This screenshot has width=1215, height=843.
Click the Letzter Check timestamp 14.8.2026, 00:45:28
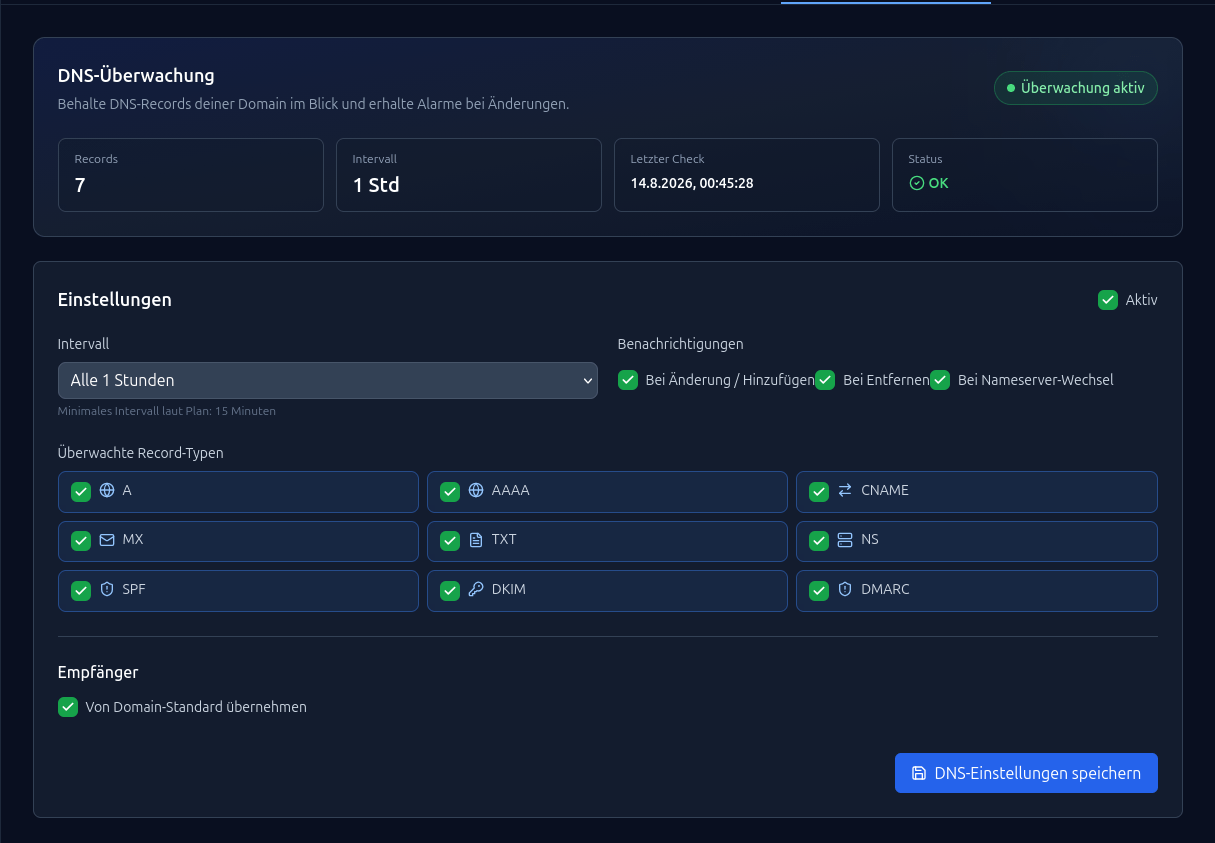(x=692, y=183)
